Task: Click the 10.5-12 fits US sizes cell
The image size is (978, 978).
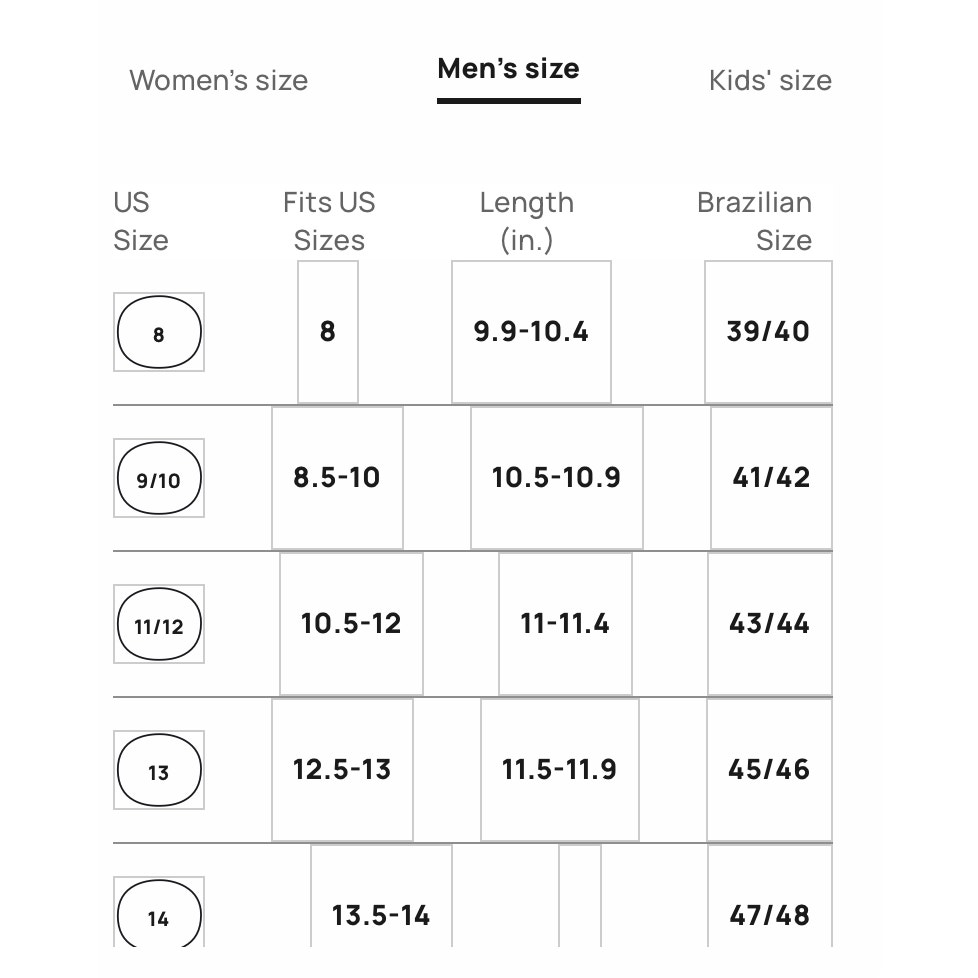Action: (x=351, y=624)
